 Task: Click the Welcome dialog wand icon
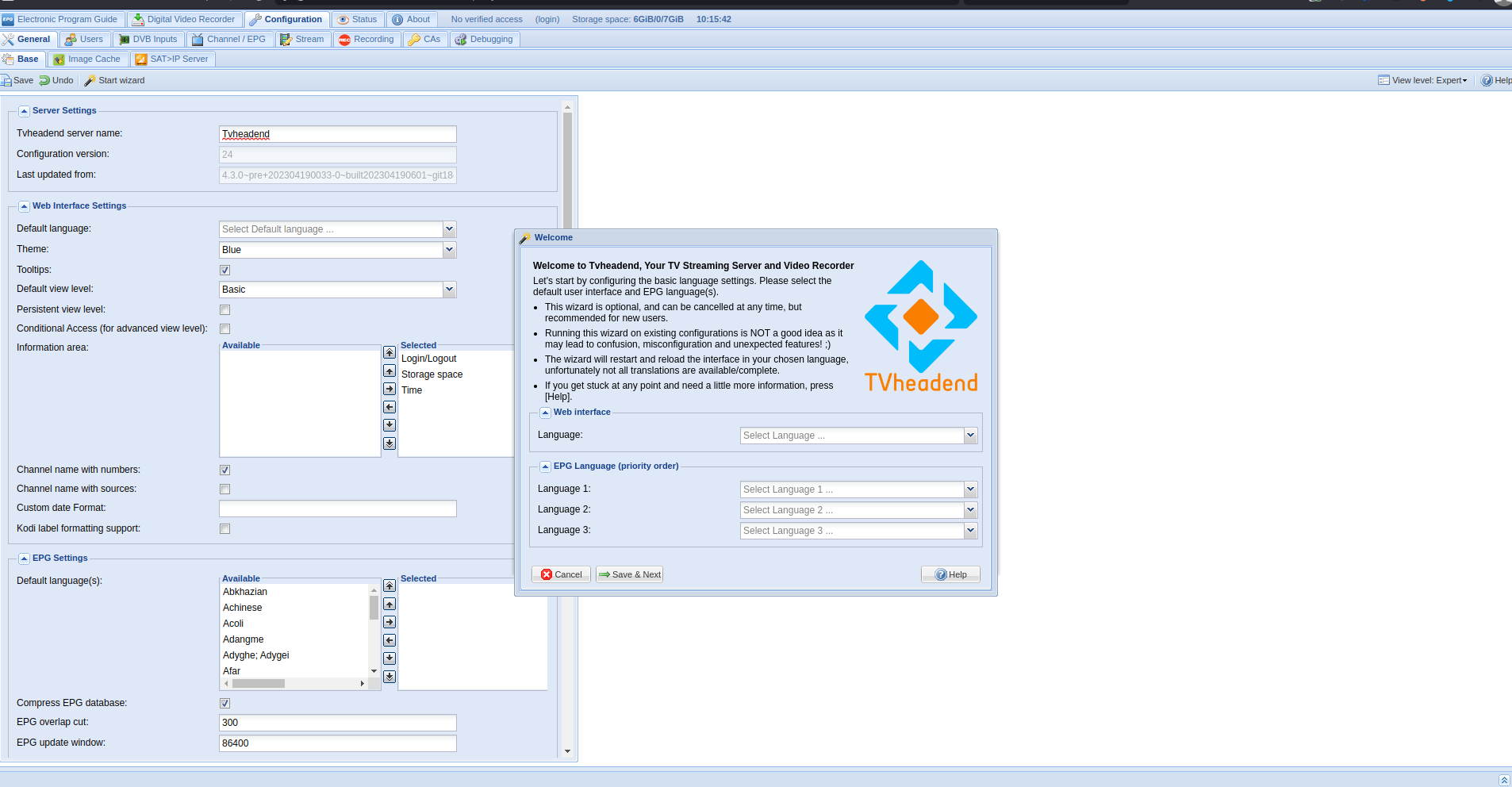(524, 238)
